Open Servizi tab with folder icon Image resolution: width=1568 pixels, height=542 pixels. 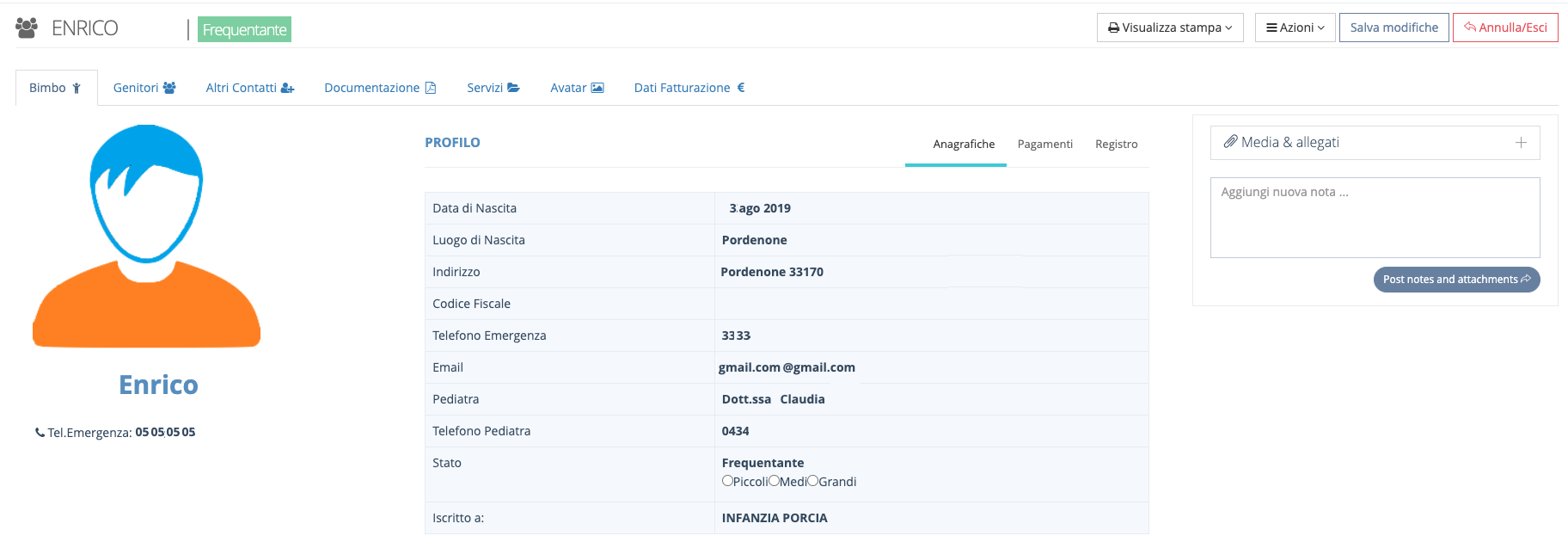(x=493, y=88)
